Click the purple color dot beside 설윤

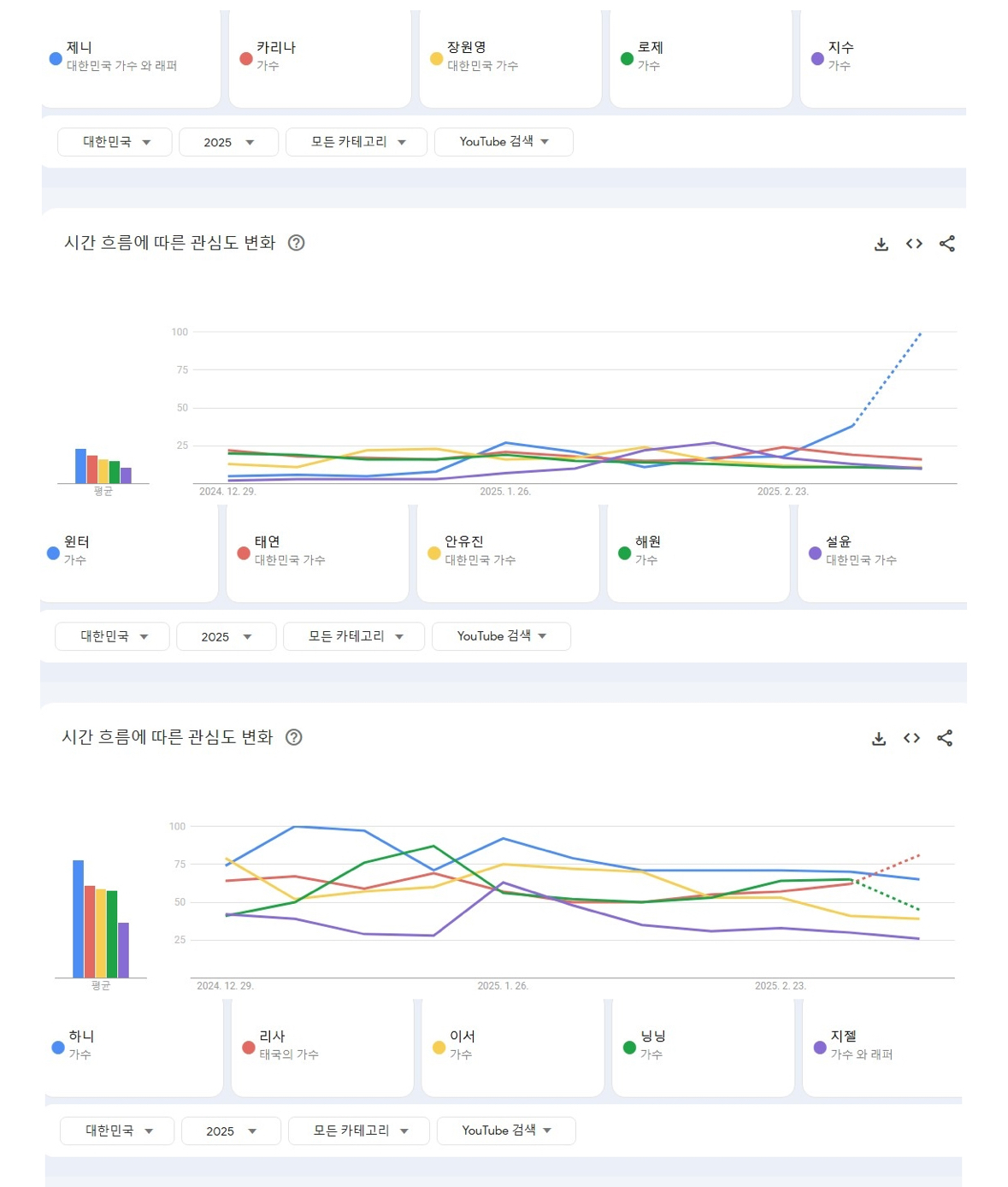(815, 553)
